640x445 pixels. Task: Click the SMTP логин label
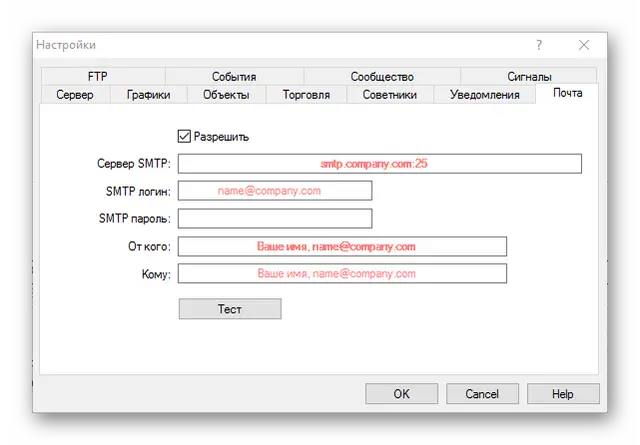[x=138, y=191]
